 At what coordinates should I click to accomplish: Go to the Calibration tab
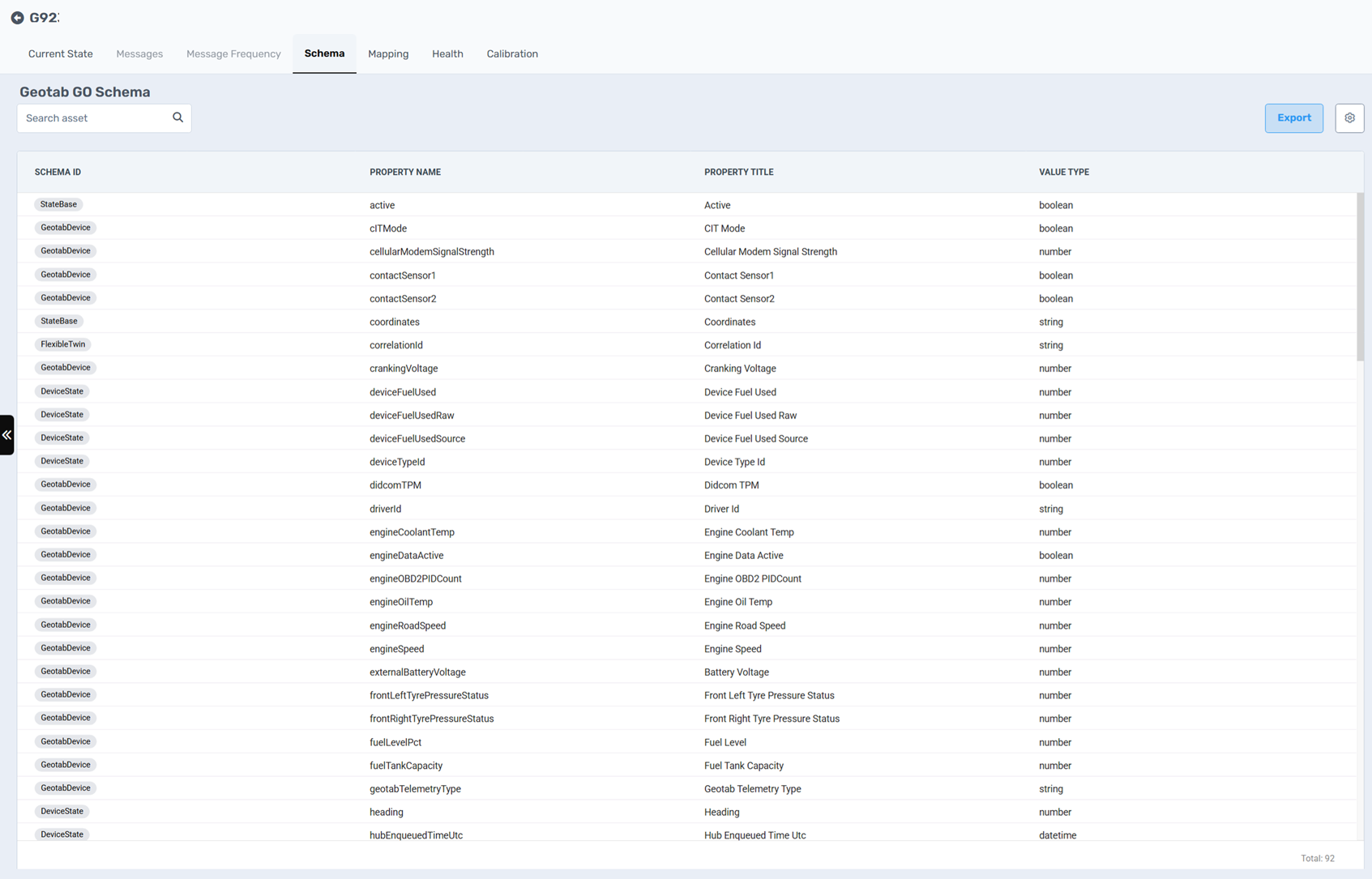click(x=512, y=54)
